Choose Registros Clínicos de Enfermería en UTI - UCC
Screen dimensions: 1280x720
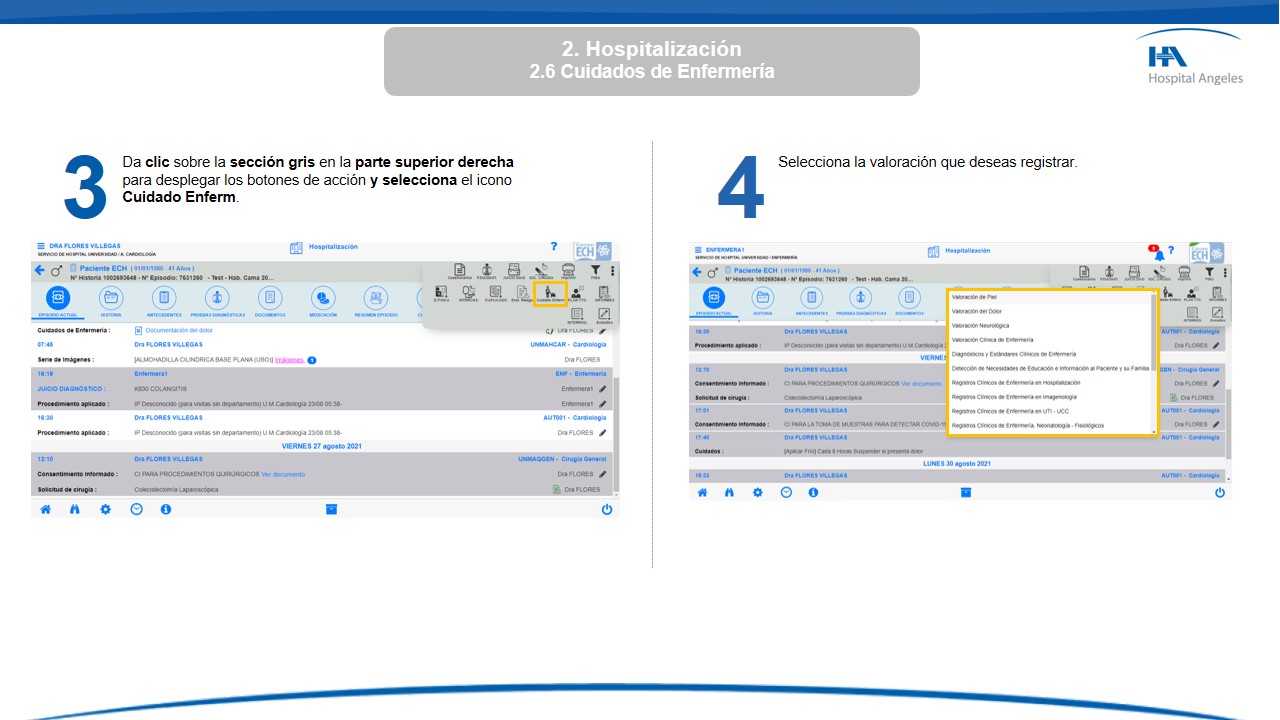pyautogui.click(x=1009, y=411)
